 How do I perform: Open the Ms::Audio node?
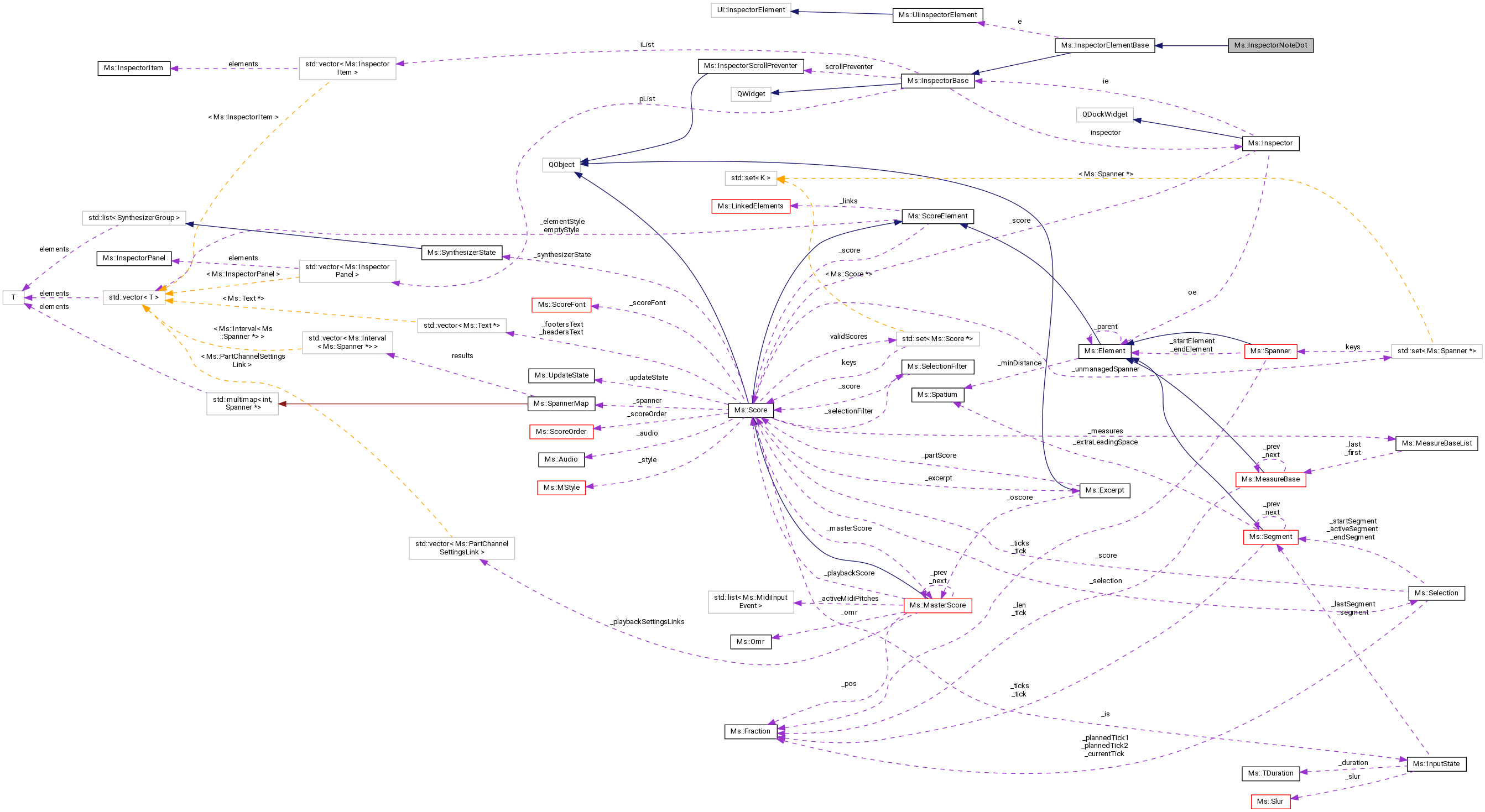(x=561, y=460)
